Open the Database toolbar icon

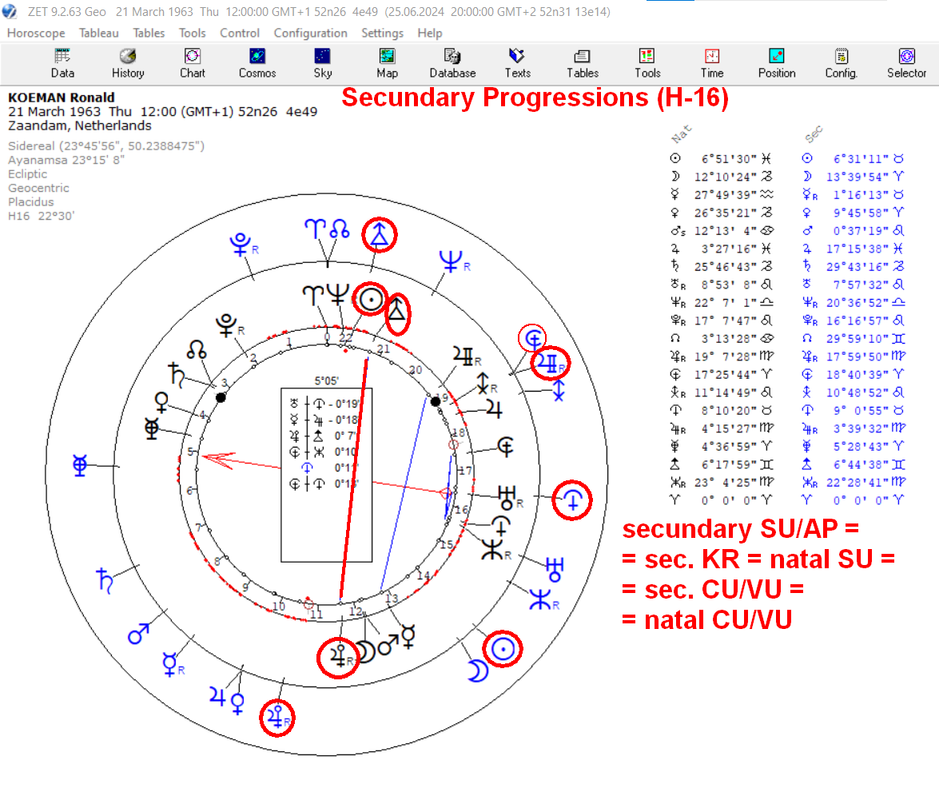[x=452, y=63]
